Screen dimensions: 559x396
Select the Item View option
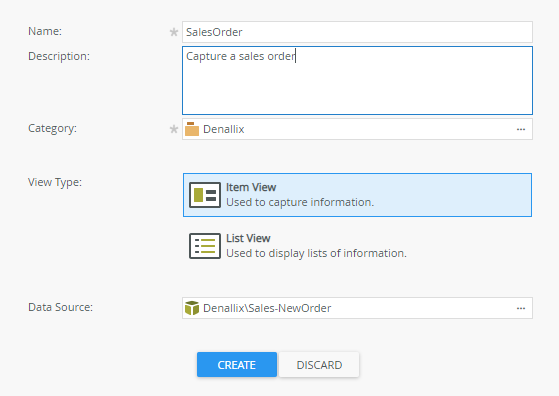click(x=357, y=195)
